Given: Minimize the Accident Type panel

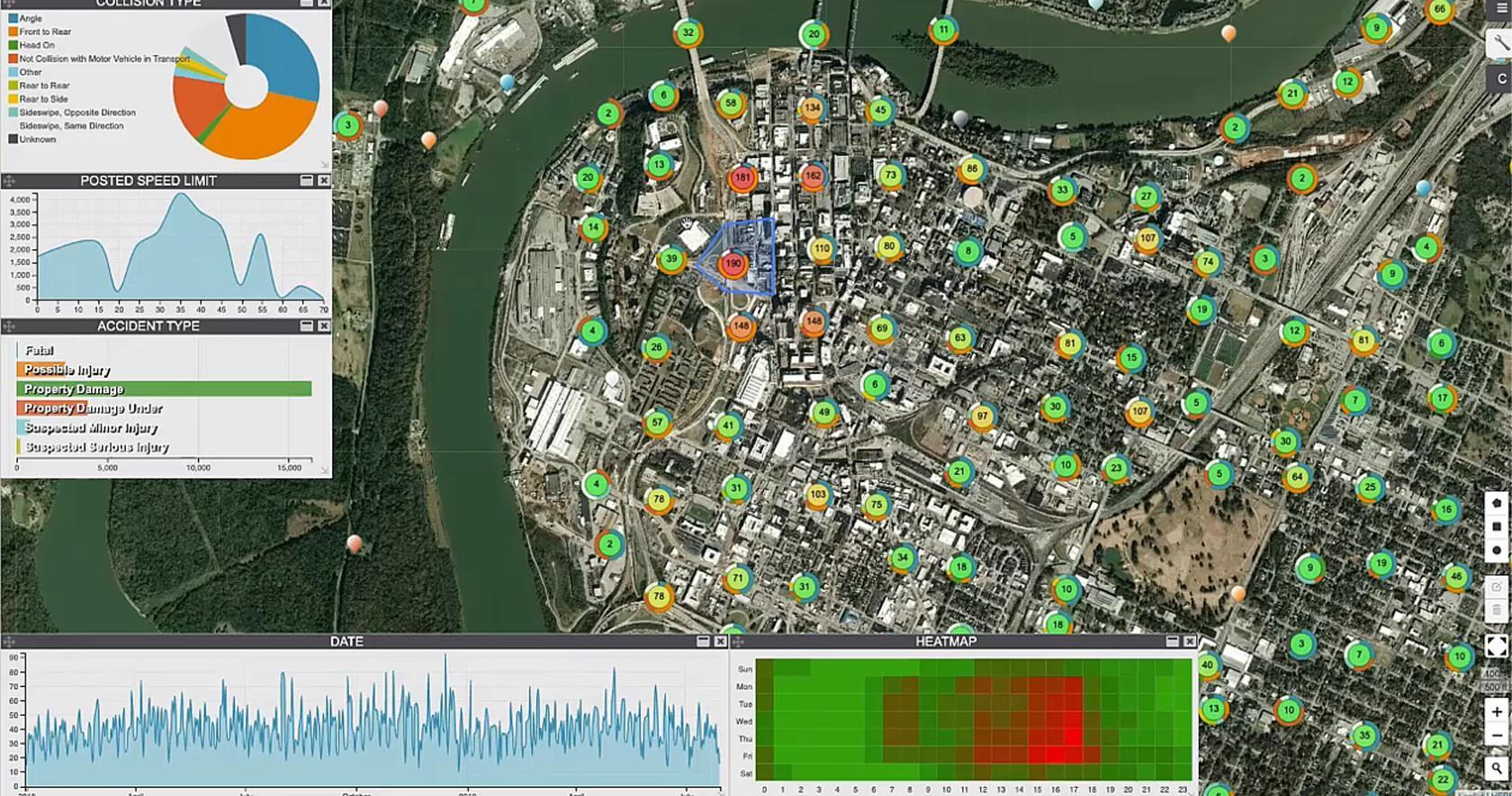Looking at the screenshot, I should [x=306, y=326].
